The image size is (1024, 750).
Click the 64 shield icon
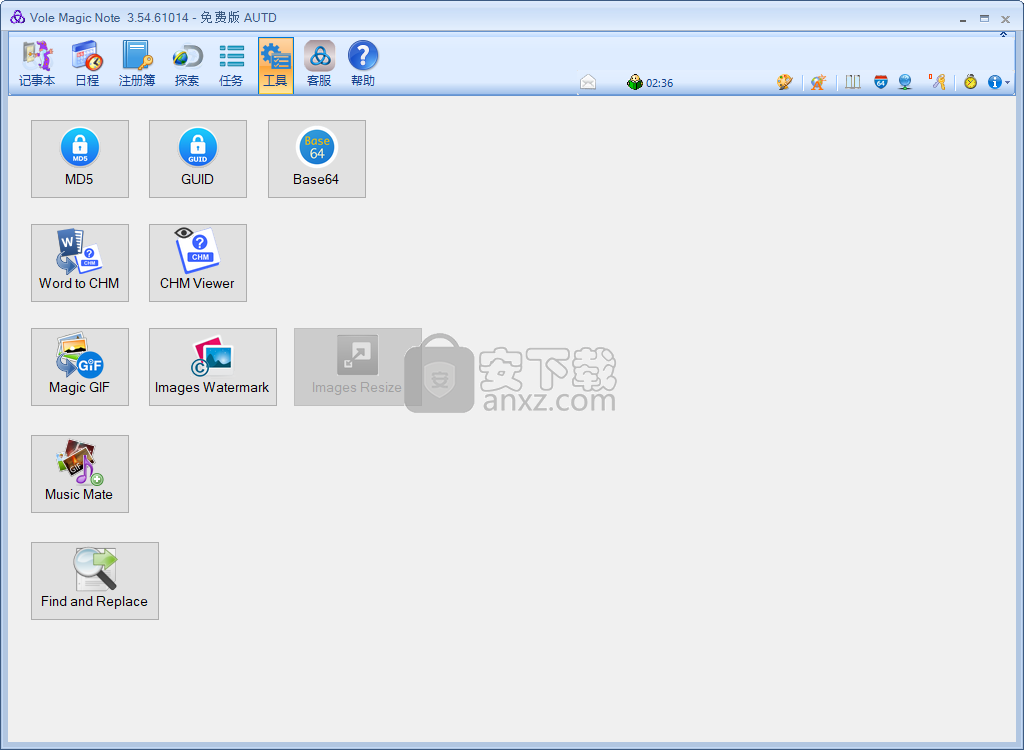coord(881,82)
